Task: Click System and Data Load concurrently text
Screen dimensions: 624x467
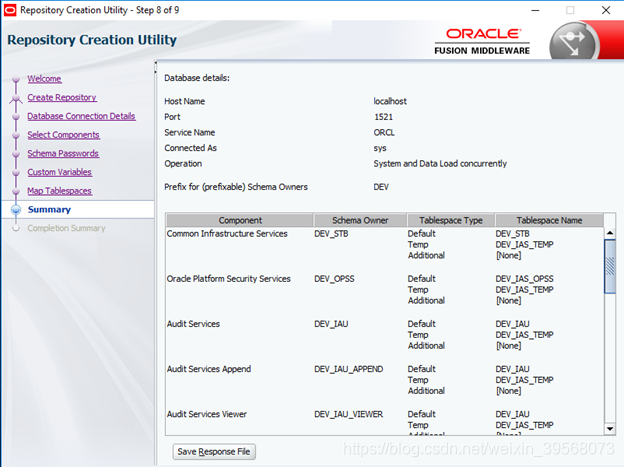Action: click(x=440, y=164)
